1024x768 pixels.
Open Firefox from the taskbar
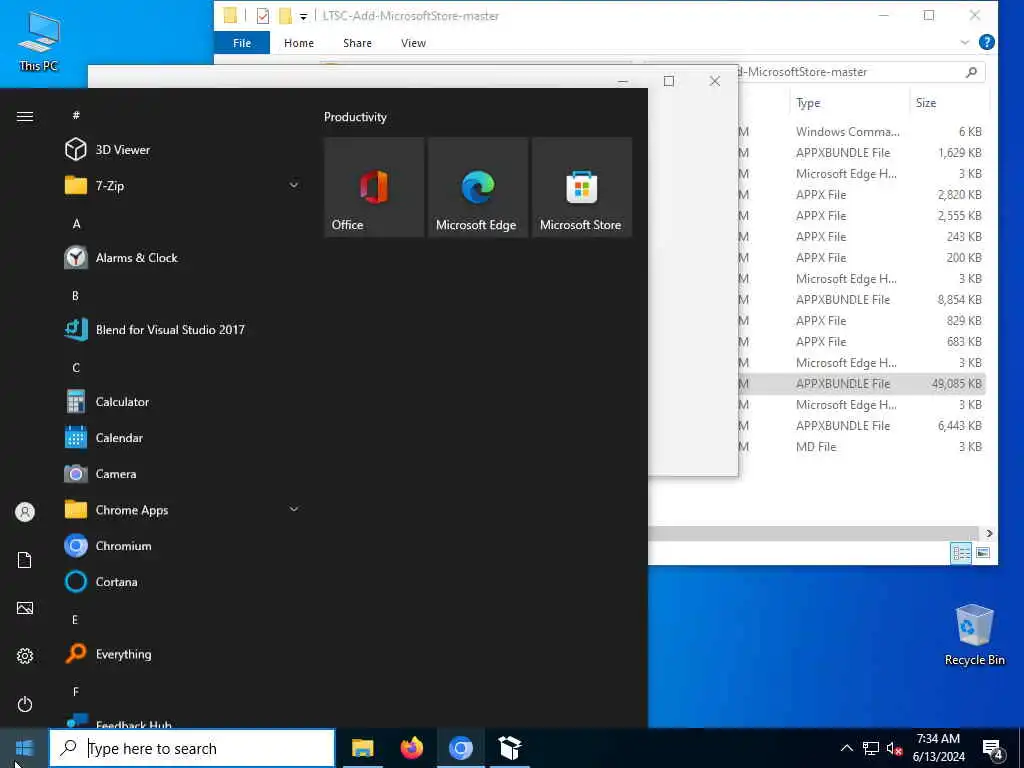coord(411,748)
